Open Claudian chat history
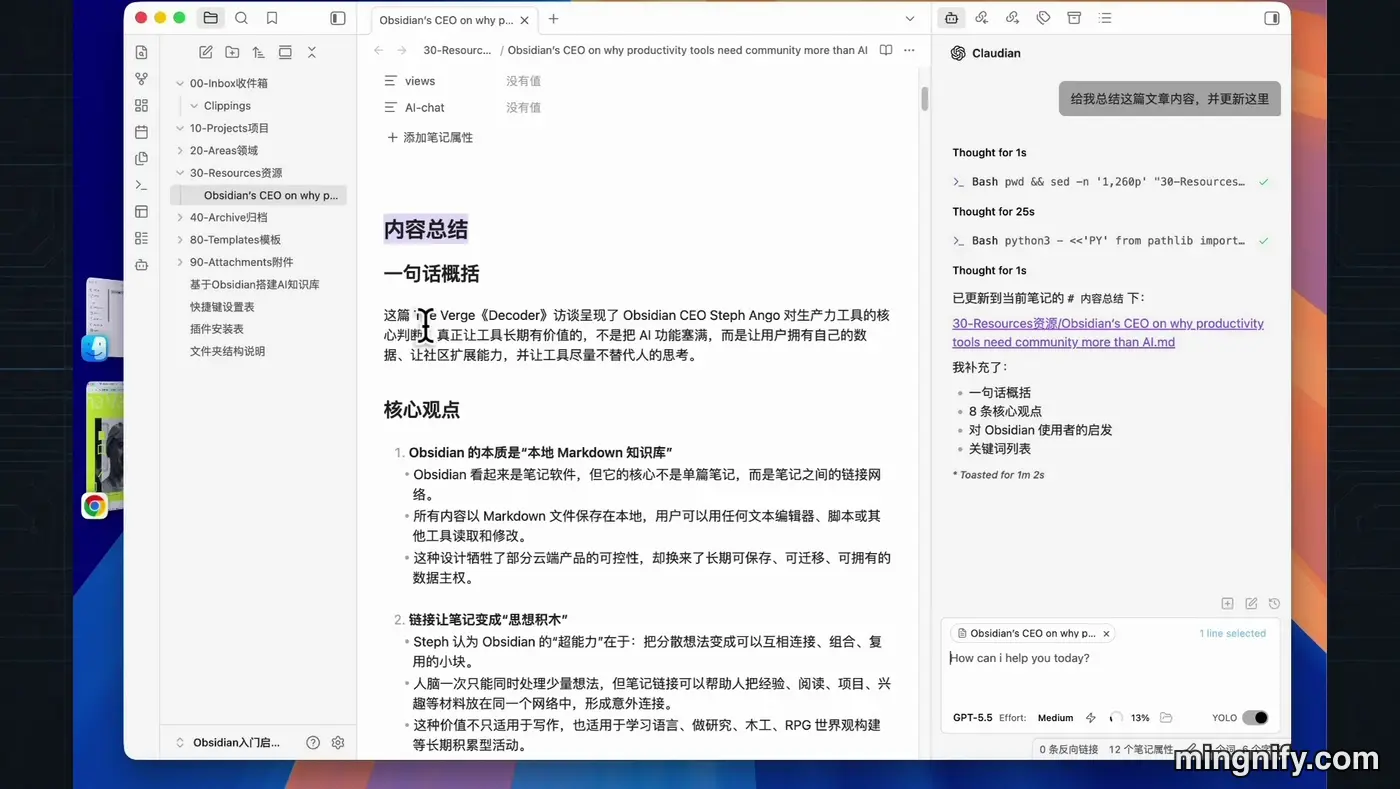Viewport: 1400px width, 789px height. [x=1274, y=604]
